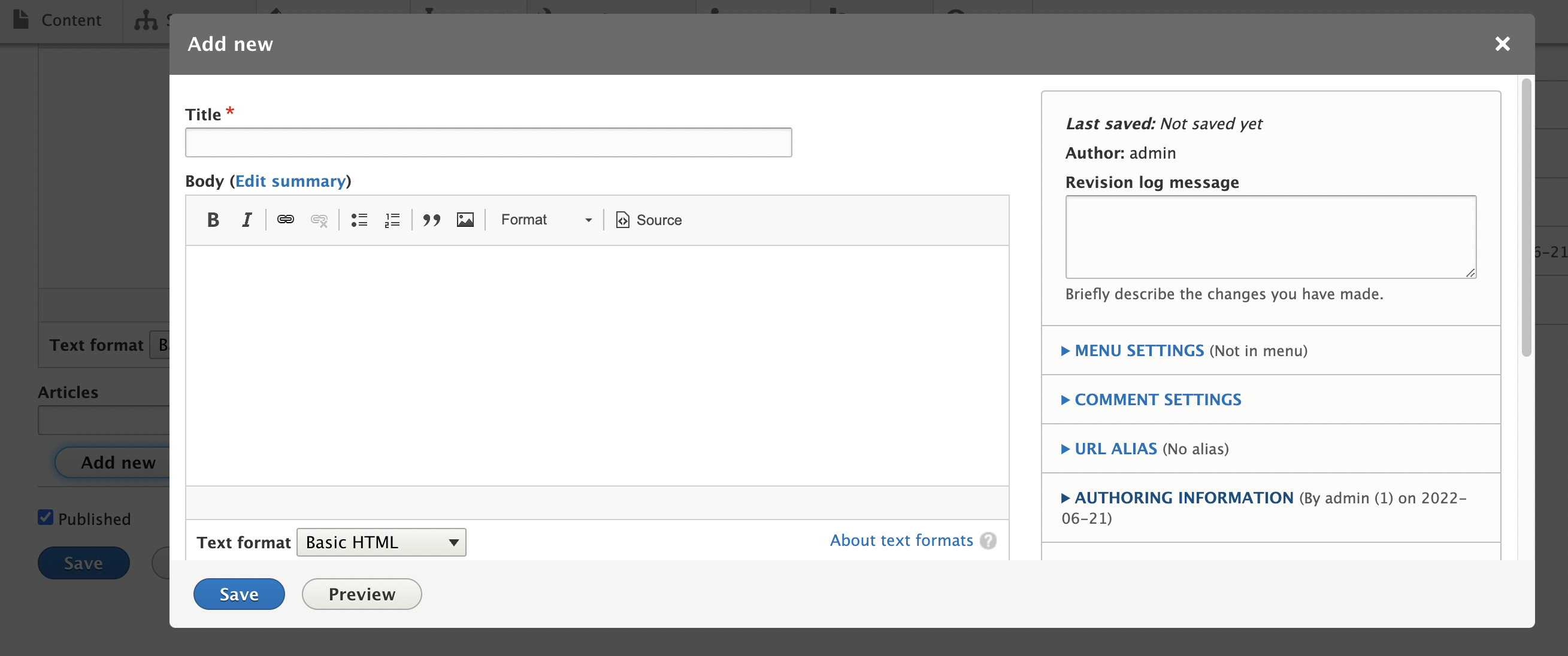Click the Edit summary link
The height and width of the screenshot is (656, 1568).
(x=290, y=181)
